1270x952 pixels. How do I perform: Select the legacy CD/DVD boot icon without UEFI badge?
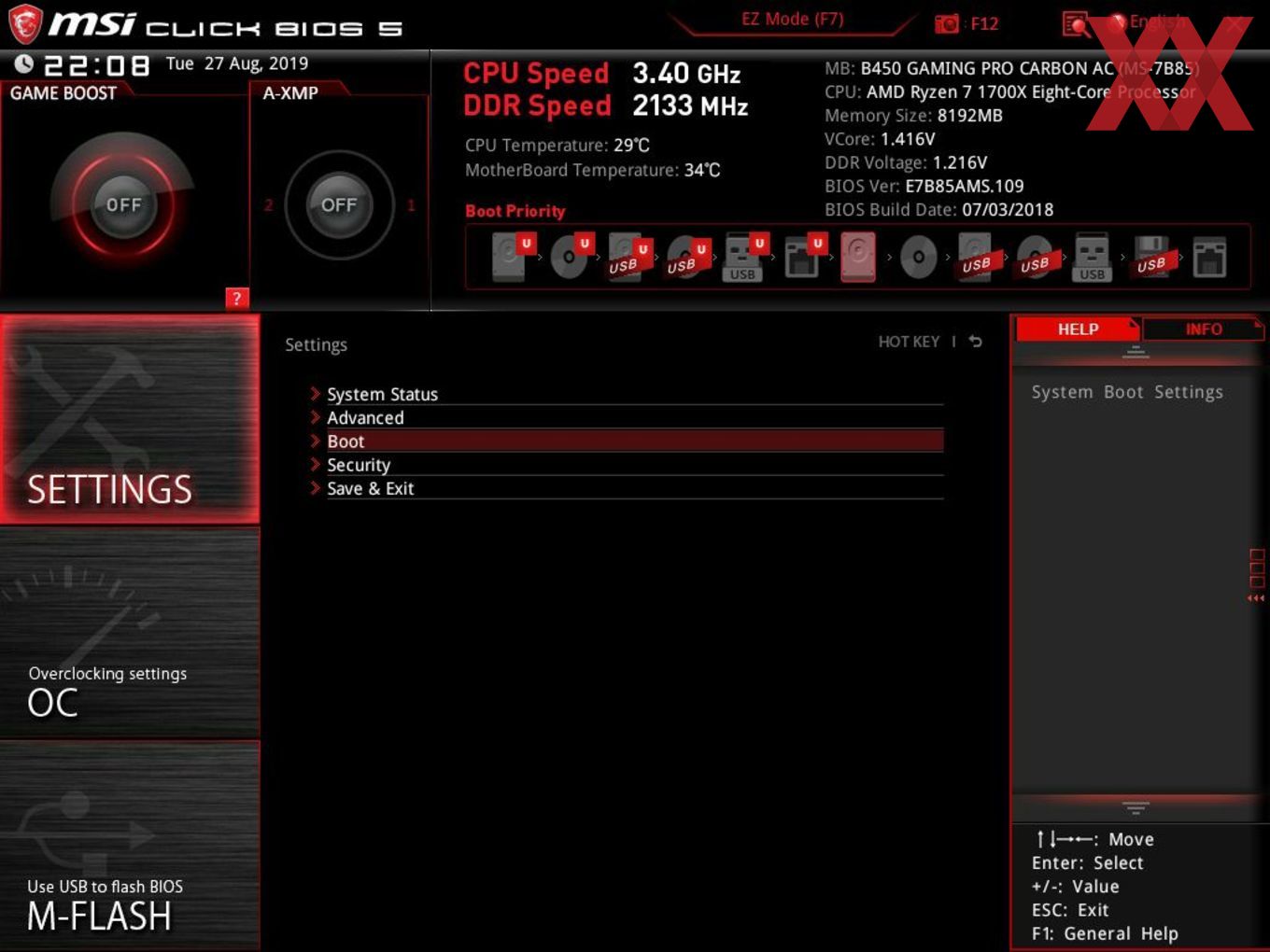pos(919,257)
